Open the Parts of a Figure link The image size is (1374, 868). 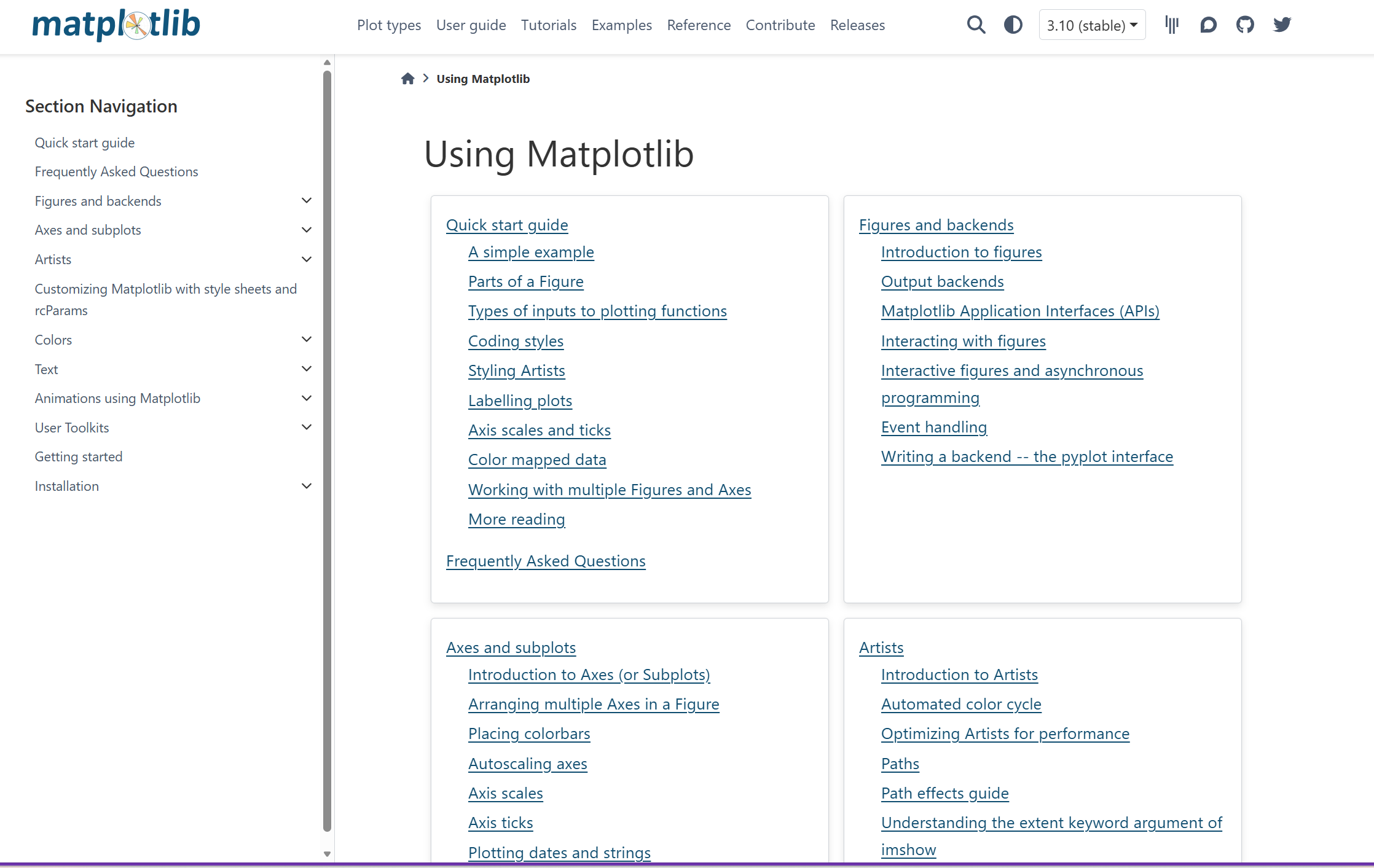tap(525, 281)
